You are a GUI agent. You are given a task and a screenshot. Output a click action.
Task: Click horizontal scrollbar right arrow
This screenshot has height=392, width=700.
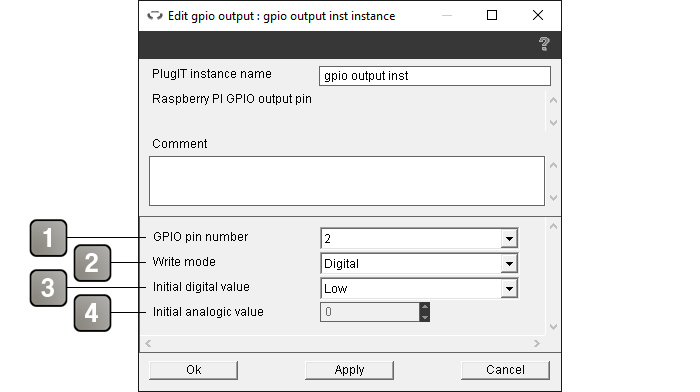[537, 343]
